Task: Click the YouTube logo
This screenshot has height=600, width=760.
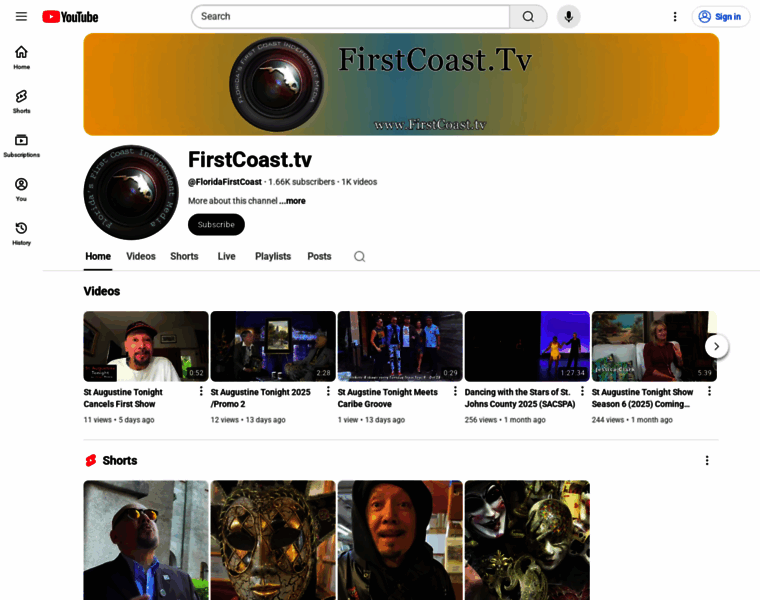Action: tap(70, 17)
